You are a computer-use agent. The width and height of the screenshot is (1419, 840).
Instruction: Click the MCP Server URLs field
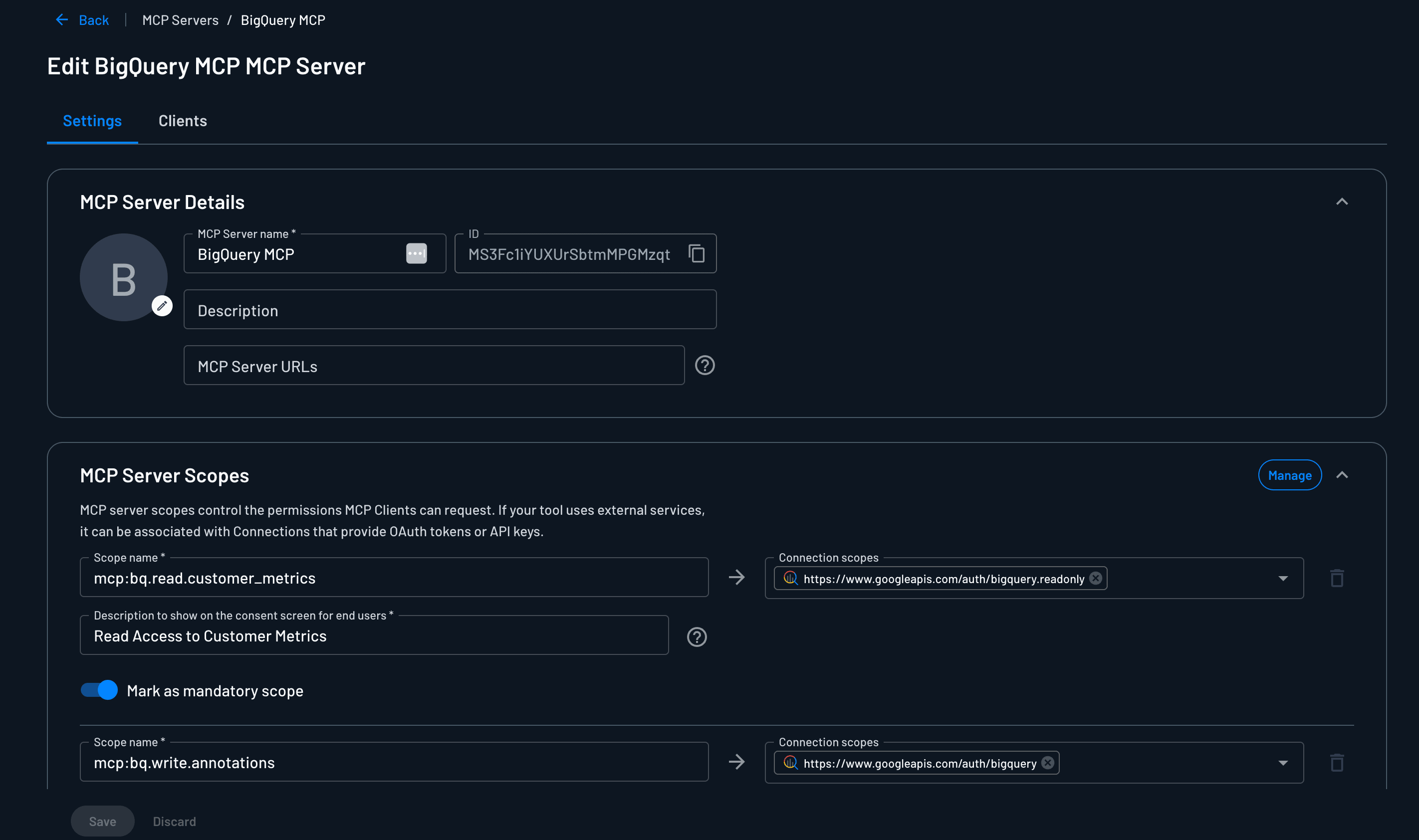(434, 366)
